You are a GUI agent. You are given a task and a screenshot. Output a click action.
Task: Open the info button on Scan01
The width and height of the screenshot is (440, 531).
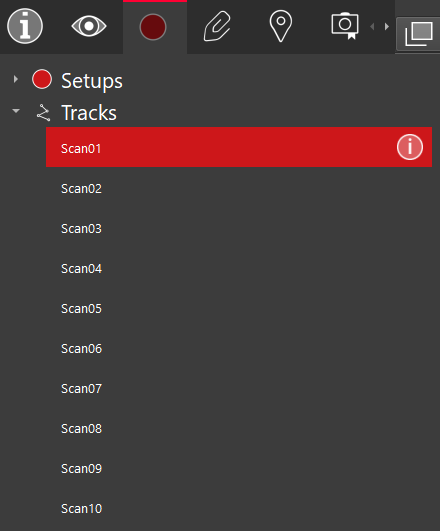click(x=410, y=147)
